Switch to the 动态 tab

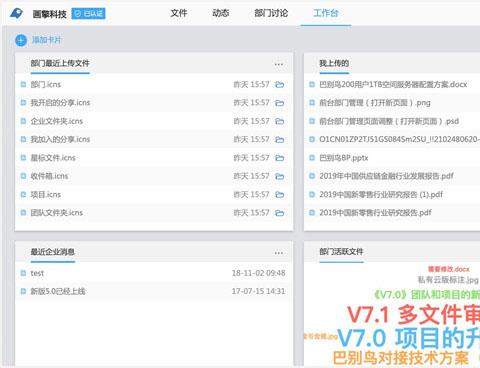click(x=221, y=13)
